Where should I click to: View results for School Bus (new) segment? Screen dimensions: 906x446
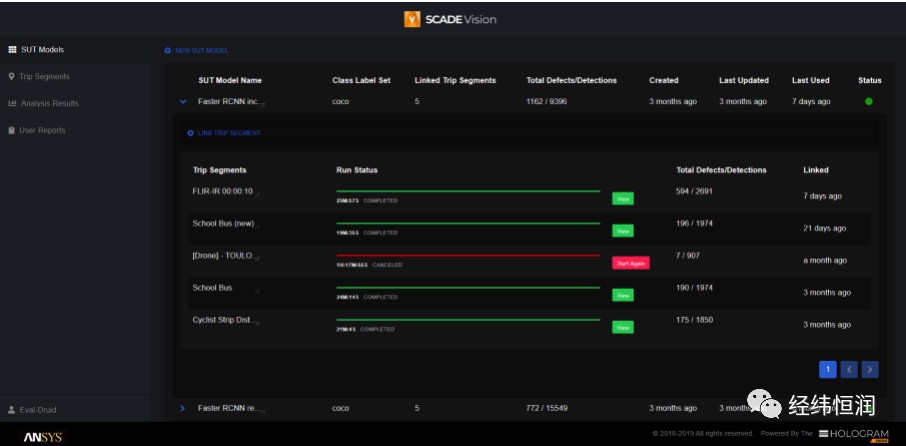pyautogui.click(x=623, y=231)
